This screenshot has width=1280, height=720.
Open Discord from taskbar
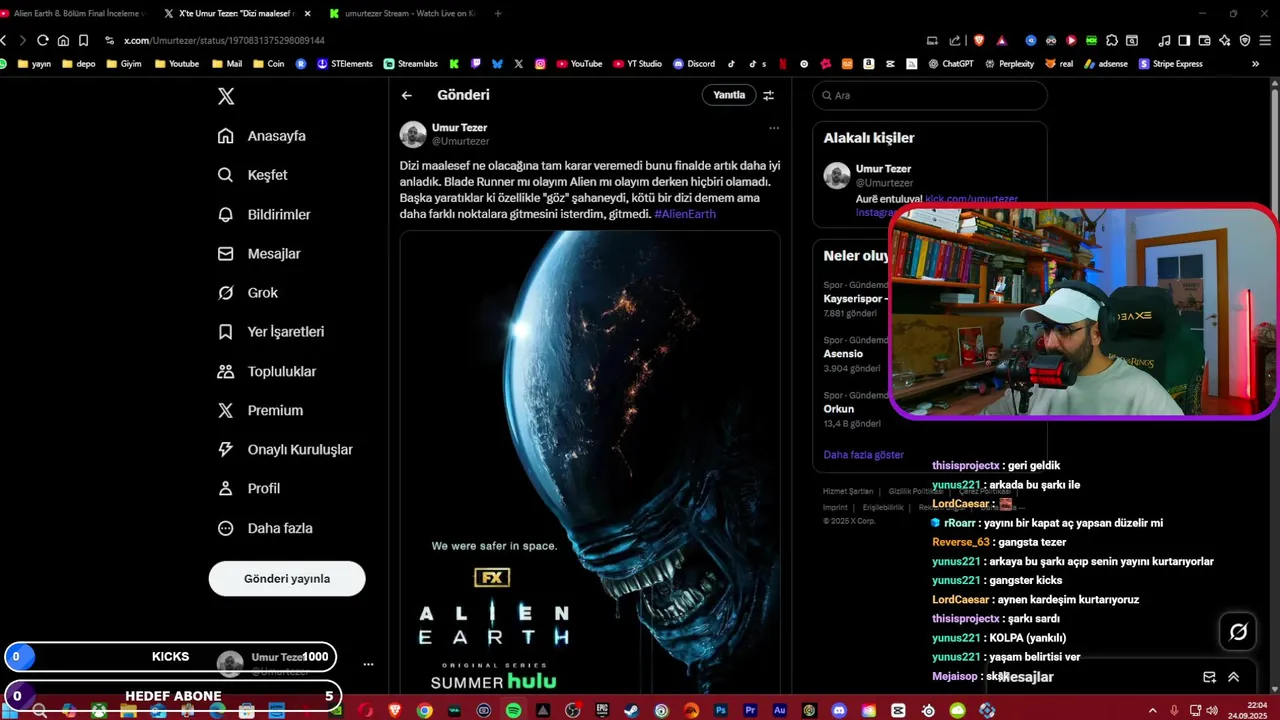[839, 710]
